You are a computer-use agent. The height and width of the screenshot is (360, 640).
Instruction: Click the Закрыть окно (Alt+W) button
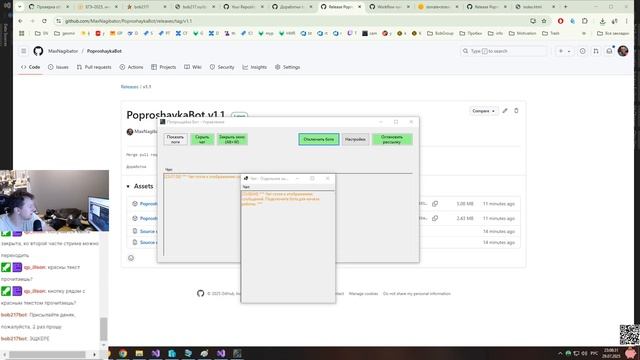[232, 139]
